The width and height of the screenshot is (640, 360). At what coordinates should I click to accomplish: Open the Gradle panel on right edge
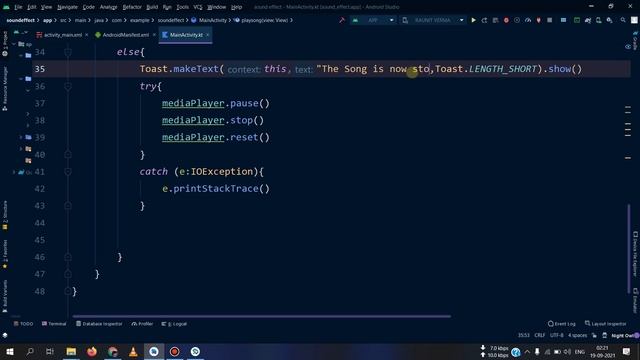pos(635,41)
